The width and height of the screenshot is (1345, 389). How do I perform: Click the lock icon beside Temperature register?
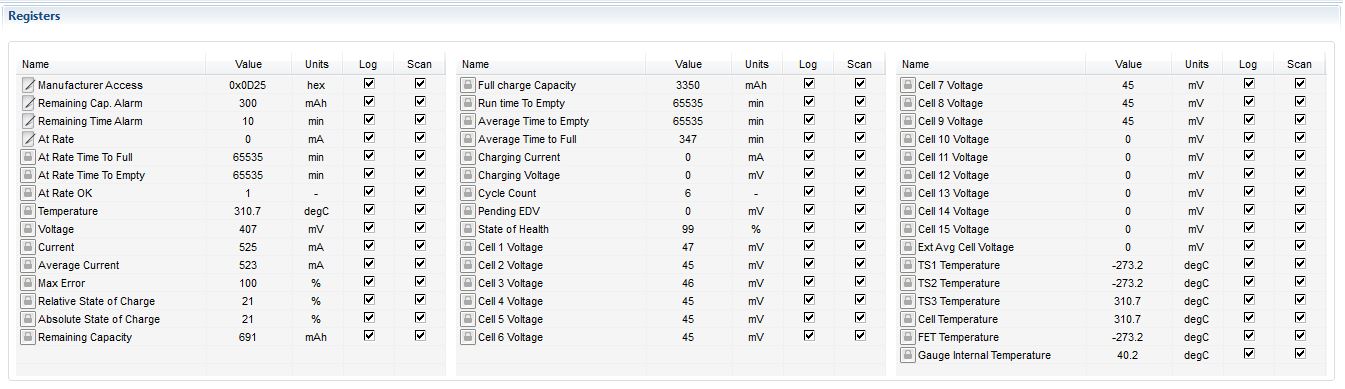pyautogui.click(x=27, y=211)
